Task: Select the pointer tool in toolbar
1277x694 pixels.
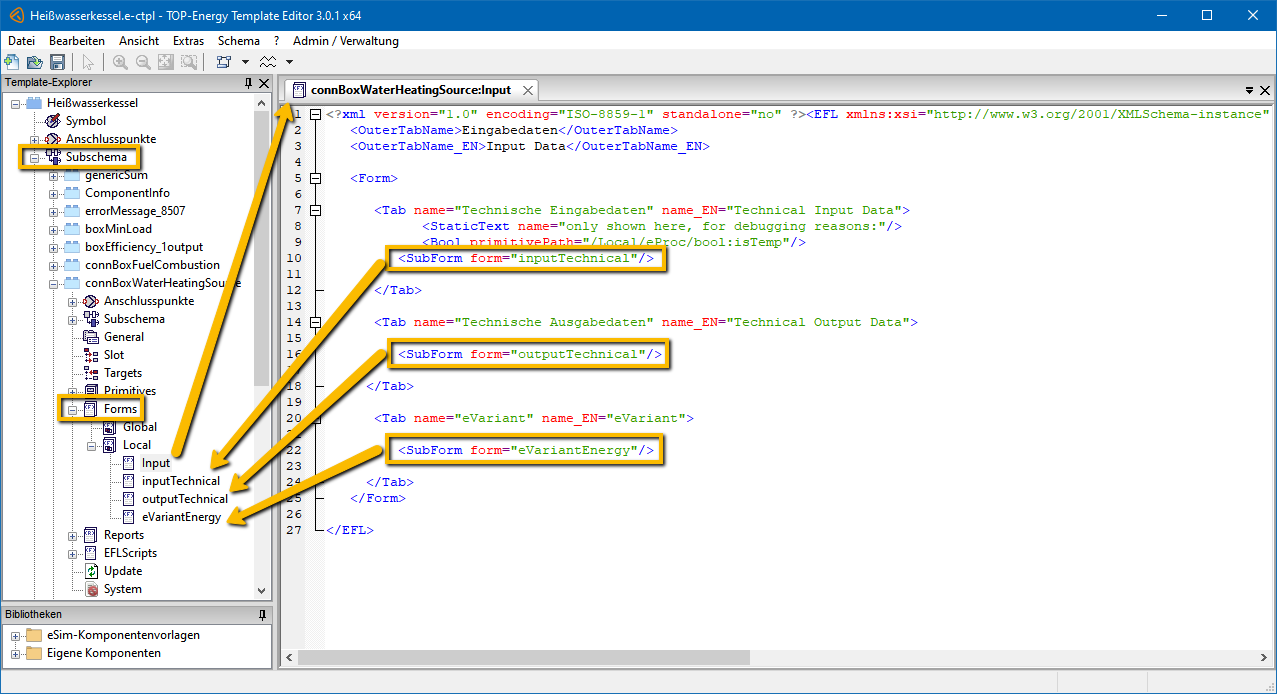Action: click(x=88, y=62)
